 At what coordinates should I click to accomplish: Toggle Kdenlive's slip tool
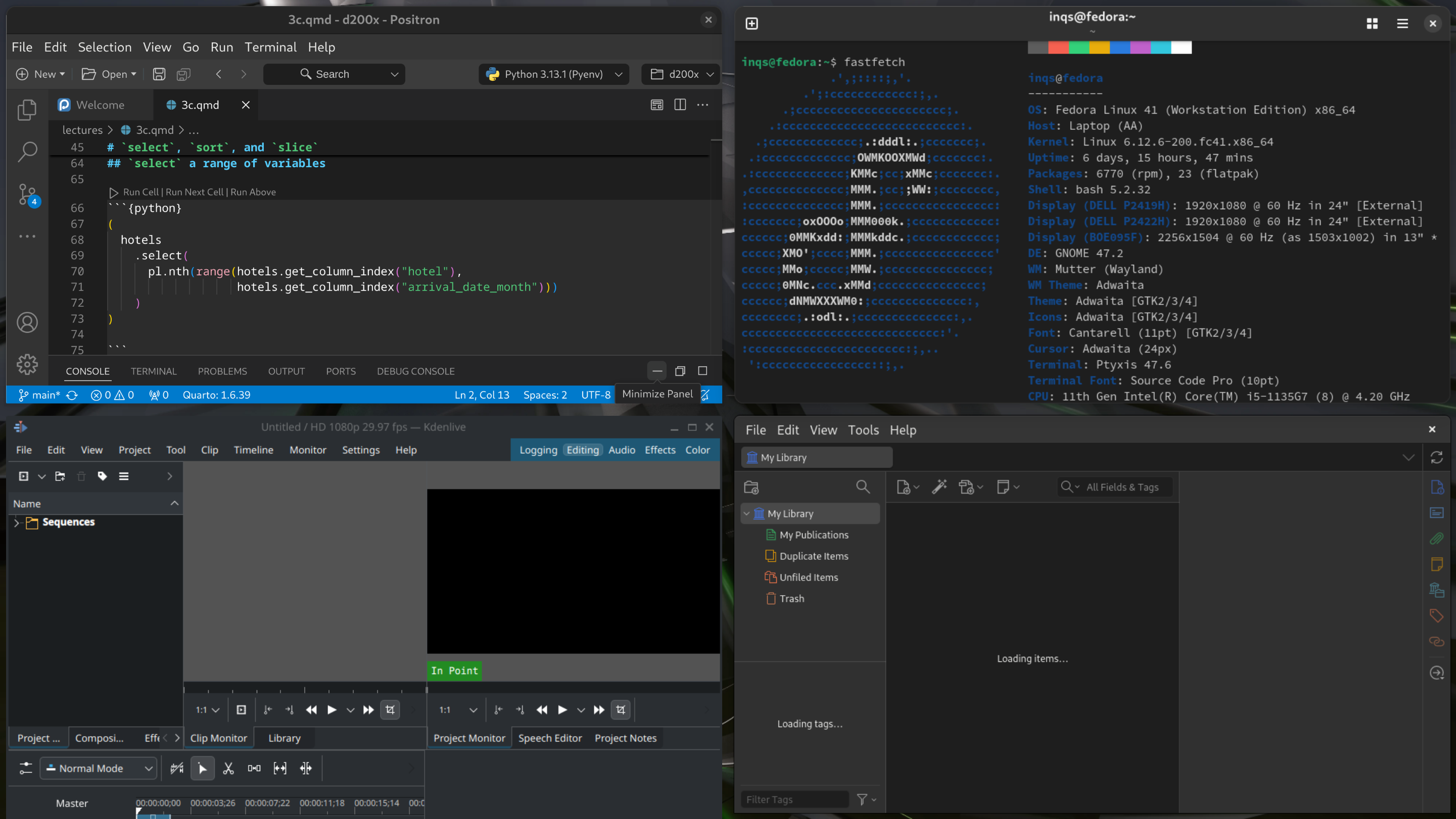pyautogui.click(x=280, y=768)
